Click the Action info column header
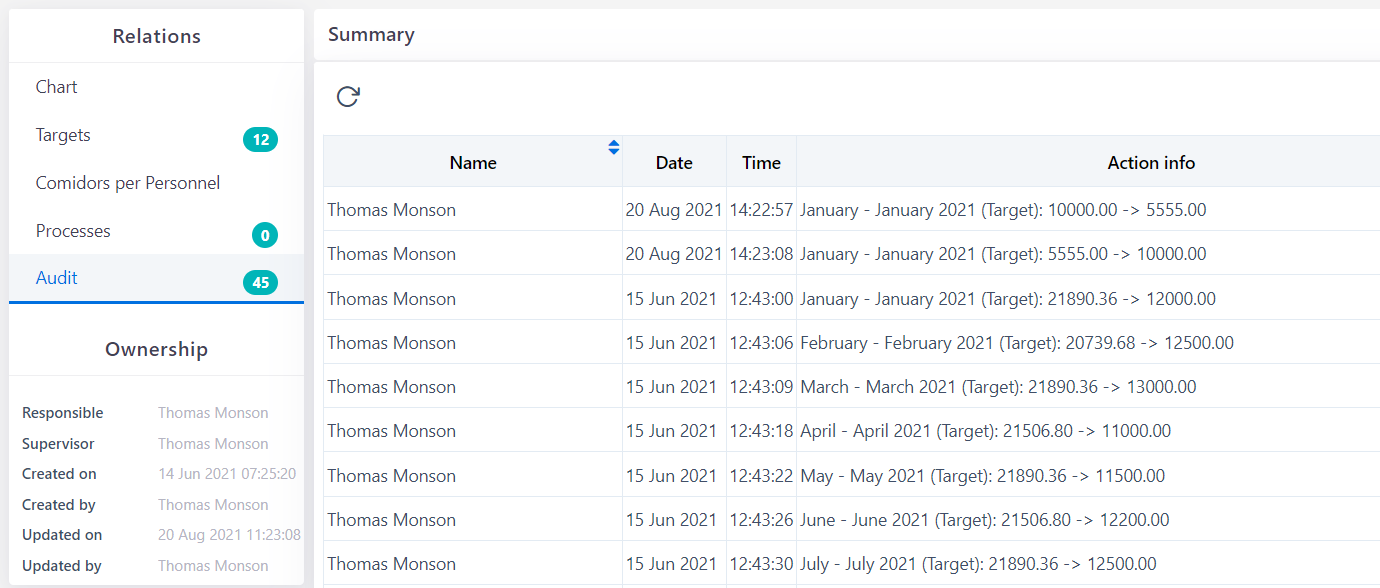 tap(1151, 162)
